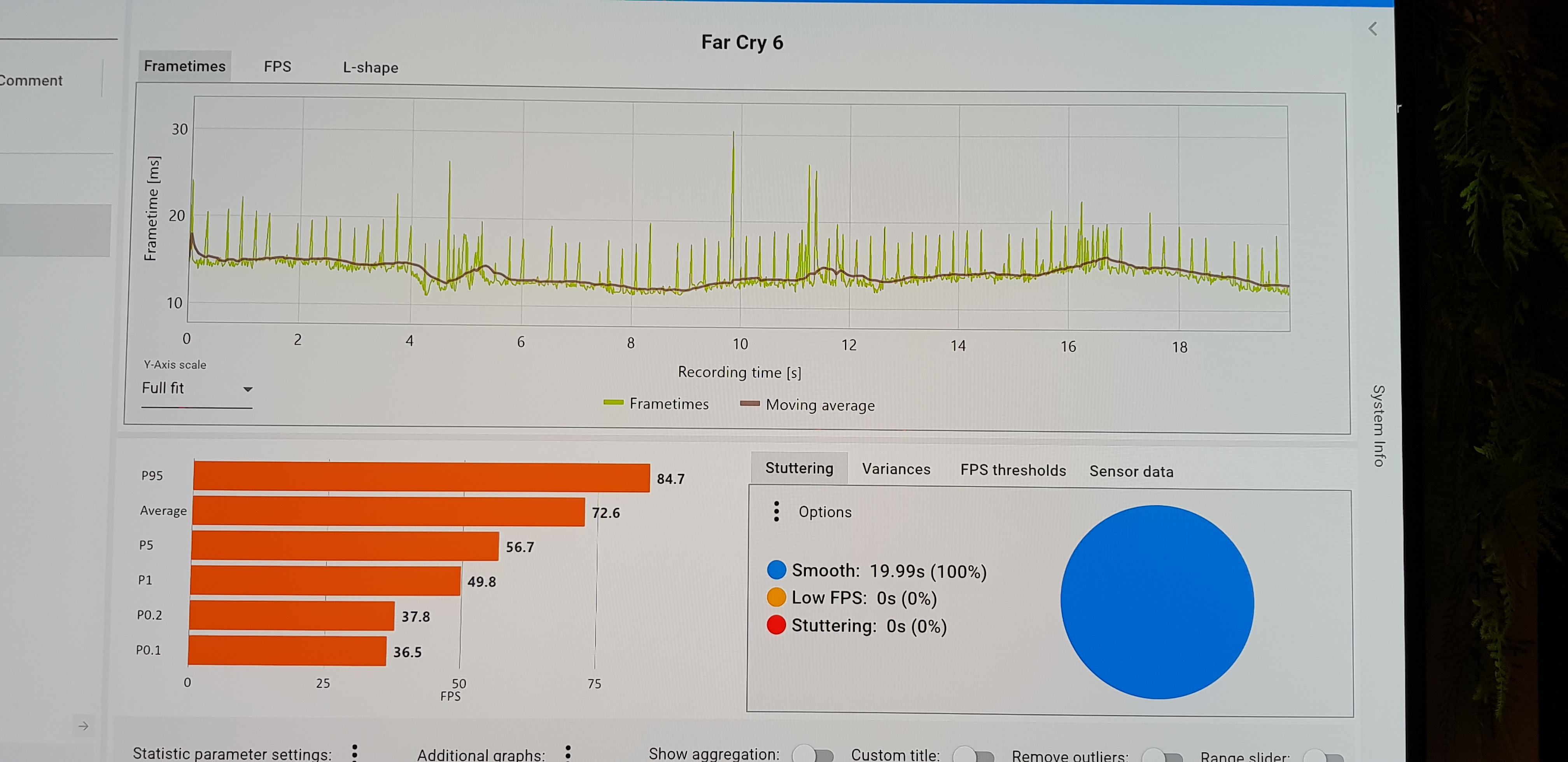
Task: Toggle Frametimes series in chart legend
Action: (656, 404)
